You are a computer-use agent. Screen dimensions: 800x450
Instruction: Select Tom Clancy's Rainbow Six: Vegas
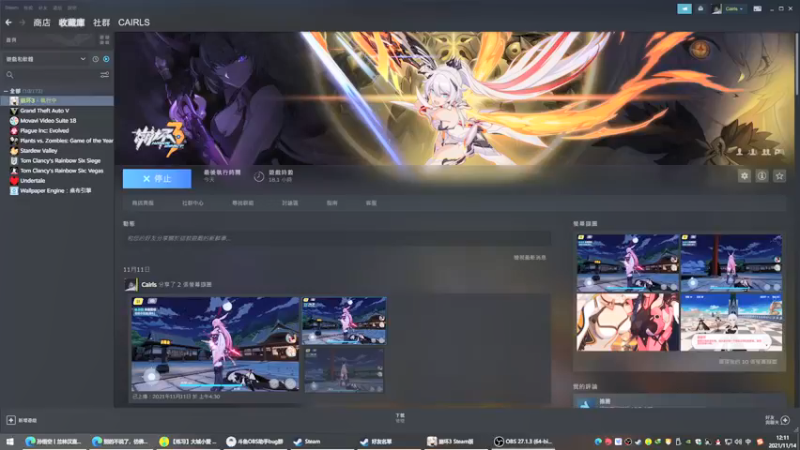[x=61, y=171]
